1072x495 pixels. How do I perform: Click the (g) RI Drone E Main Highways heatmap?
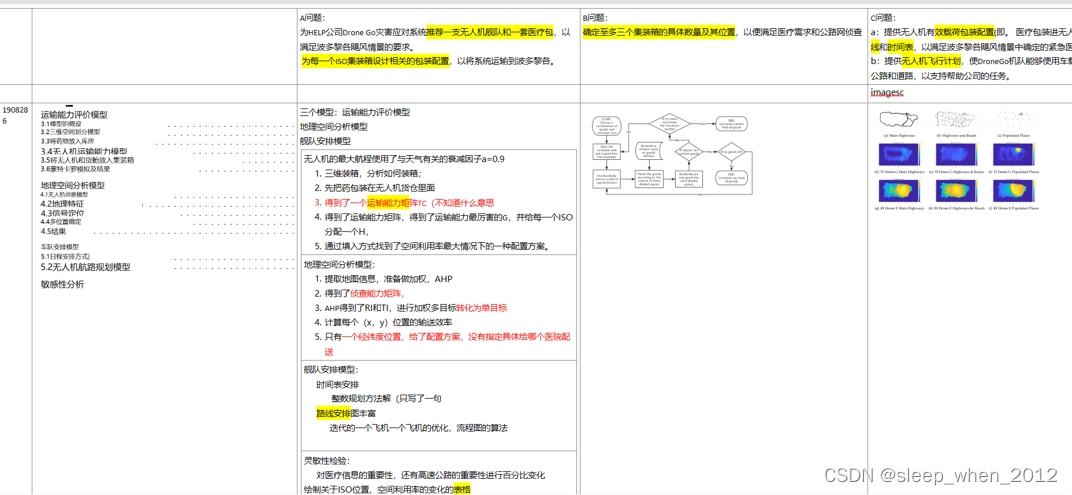click(899, 189)
